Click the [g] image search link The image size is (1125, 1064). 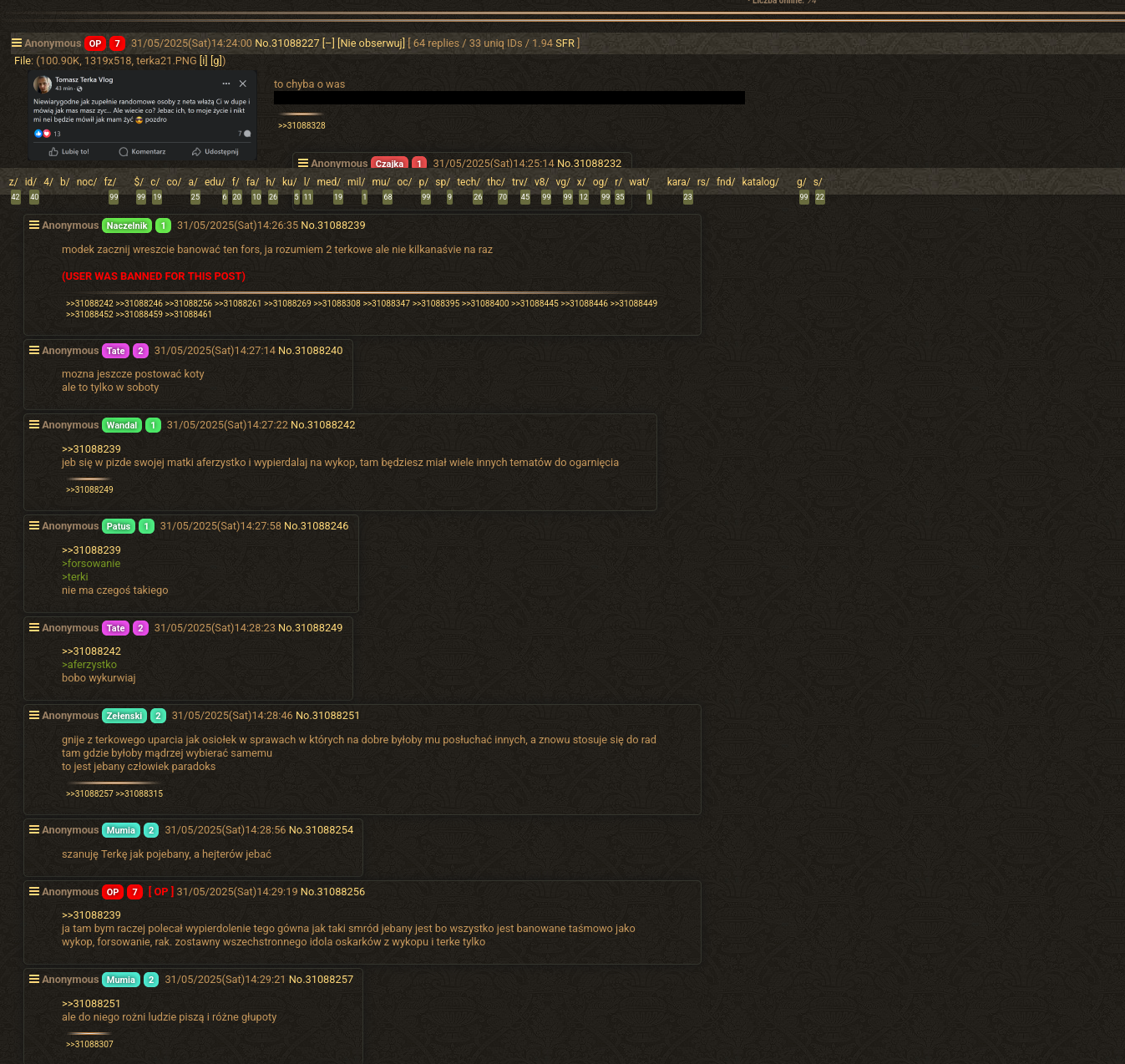click(217, 61)
